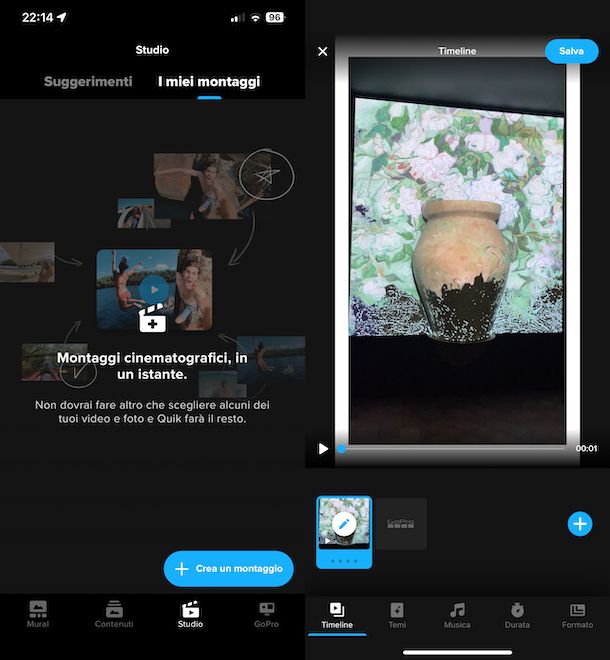Tap the vase video preview area
Viewport: 610px width, 660px height.
[x=457, y=250]
